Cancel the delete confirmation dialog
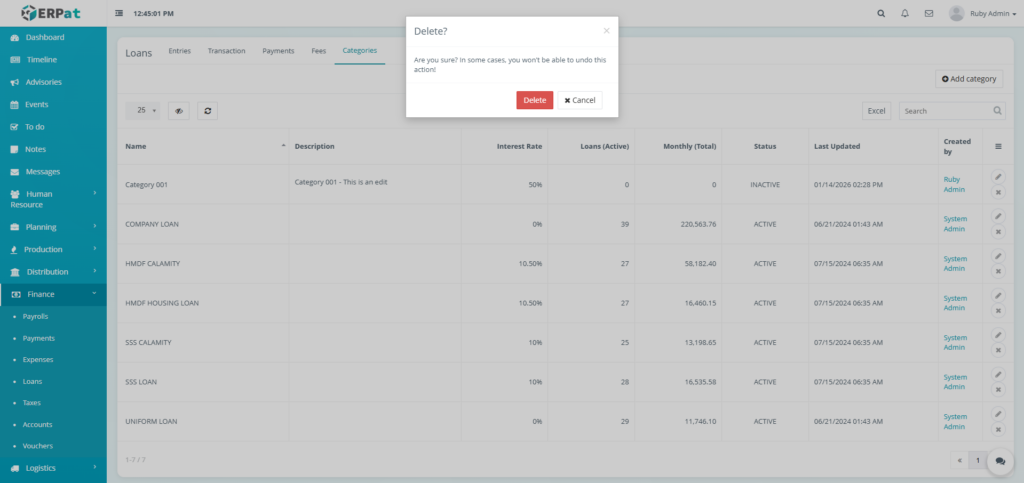Screen dimensions: 1024x483 (x=580, y=100)
